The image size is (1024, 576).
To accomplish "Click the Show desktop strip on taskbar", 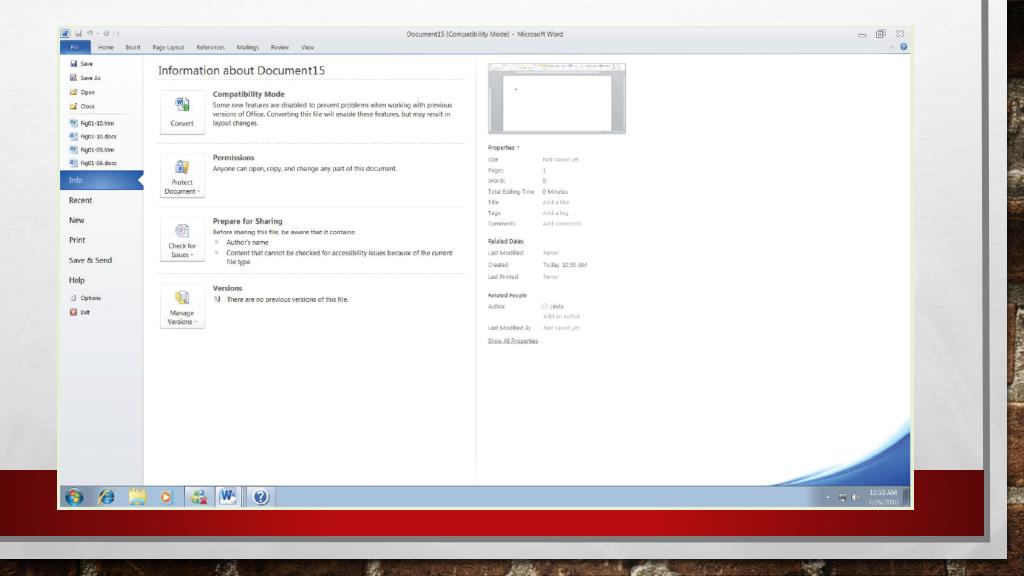I will [x=907, y=497].
